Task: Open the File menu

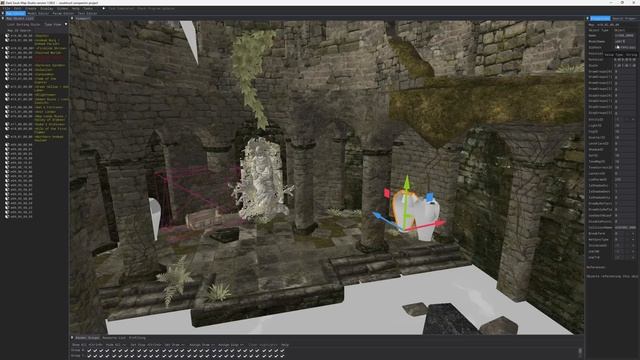Action: point(7,9)
